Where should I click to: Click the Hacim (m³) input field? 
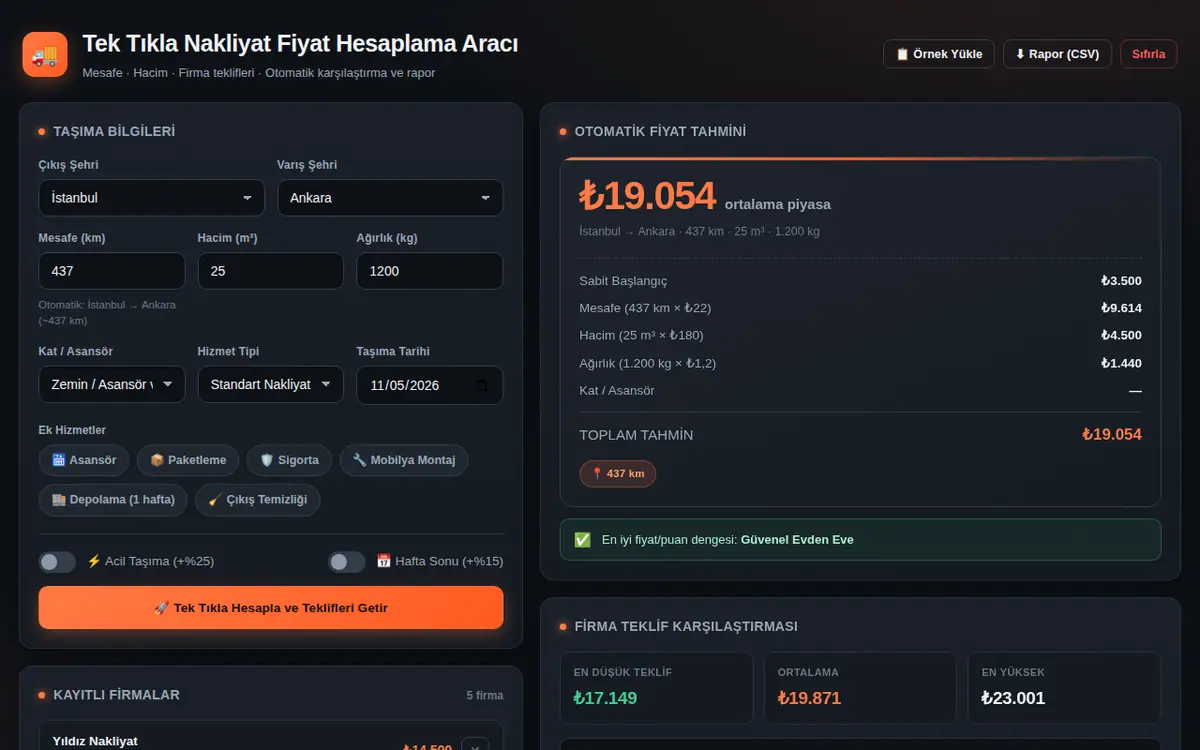271,271
